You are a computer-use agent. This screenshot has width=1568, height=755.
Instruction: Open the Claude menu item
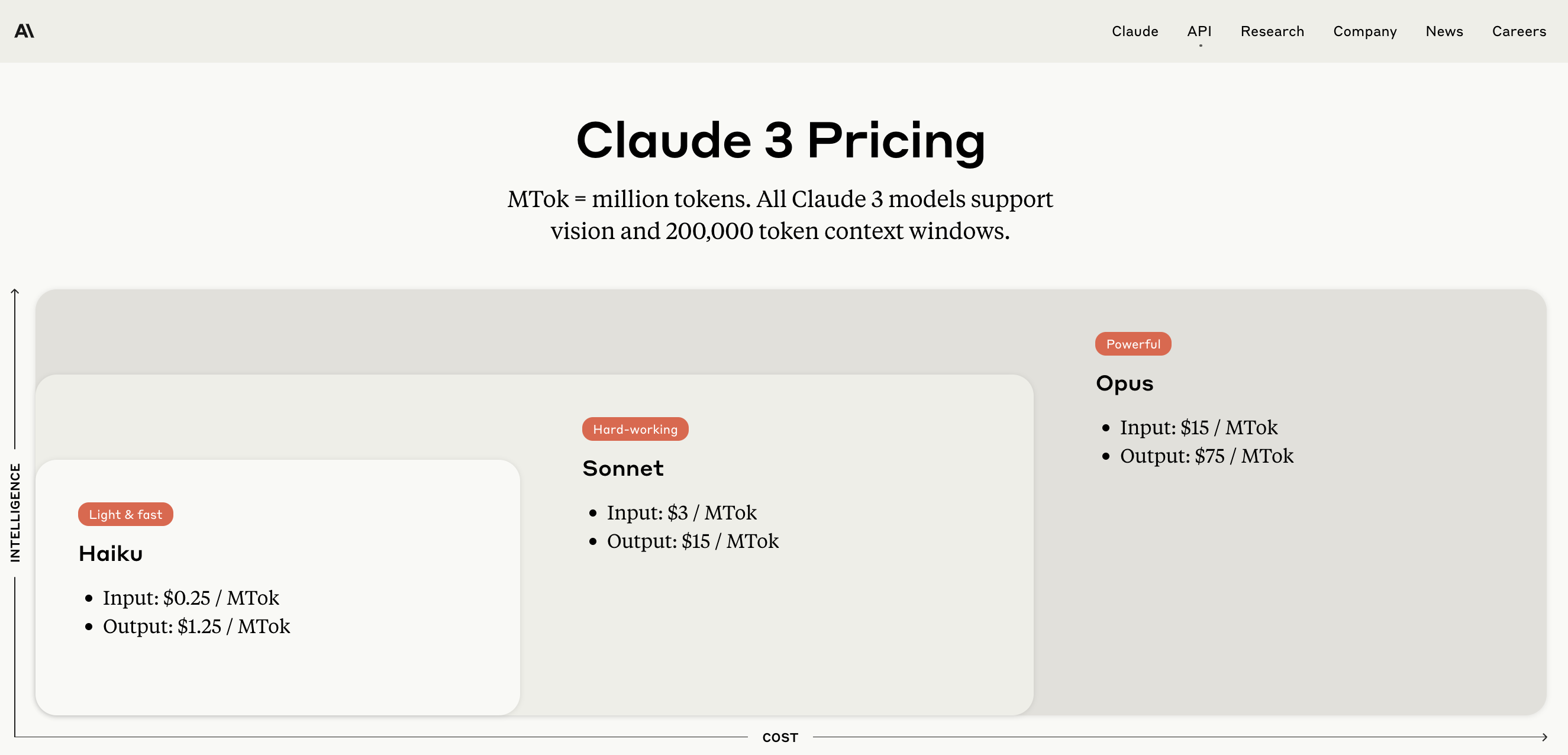tap(1135, 31)
